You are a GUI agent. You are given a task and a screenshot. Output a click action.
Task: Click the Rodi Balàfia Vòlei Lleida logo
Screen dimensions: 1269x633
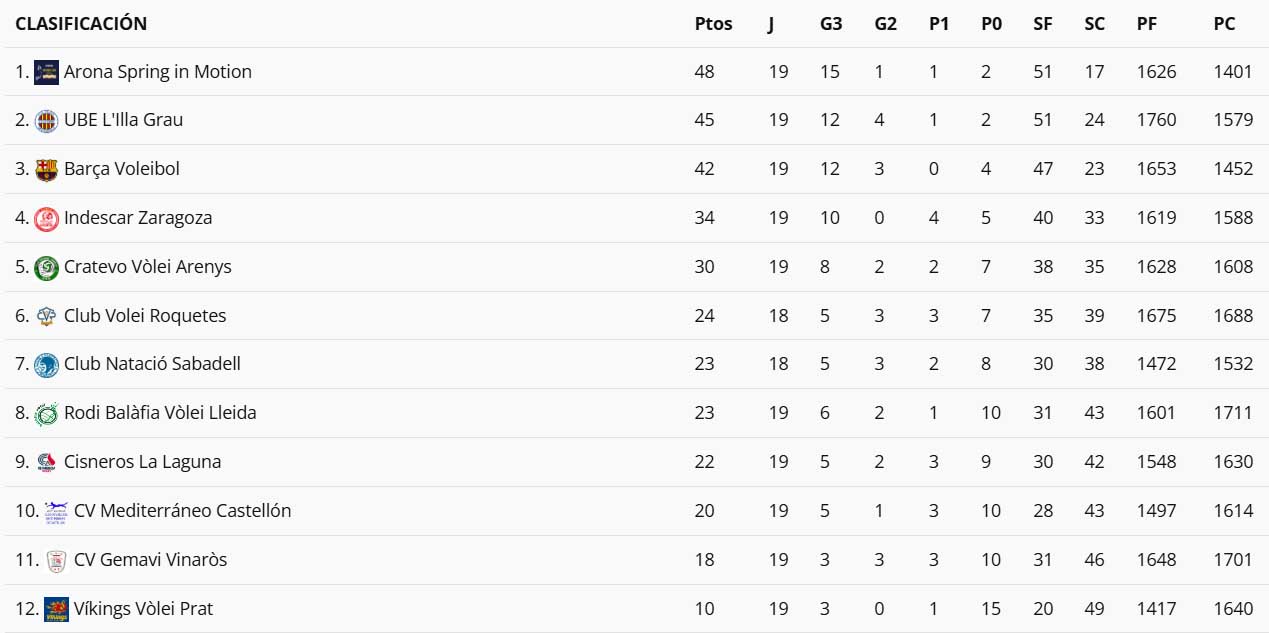pyautogui.click(x=46, y=413)
